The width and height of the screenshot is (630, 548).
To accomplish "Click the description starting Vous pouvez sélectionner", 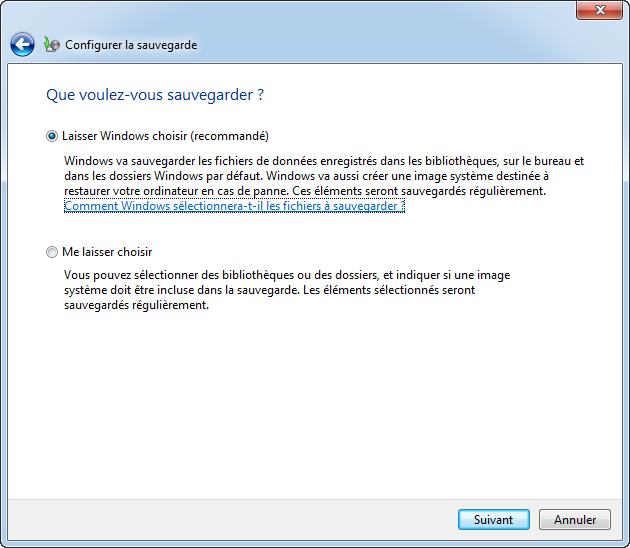I will click(287, 290).
